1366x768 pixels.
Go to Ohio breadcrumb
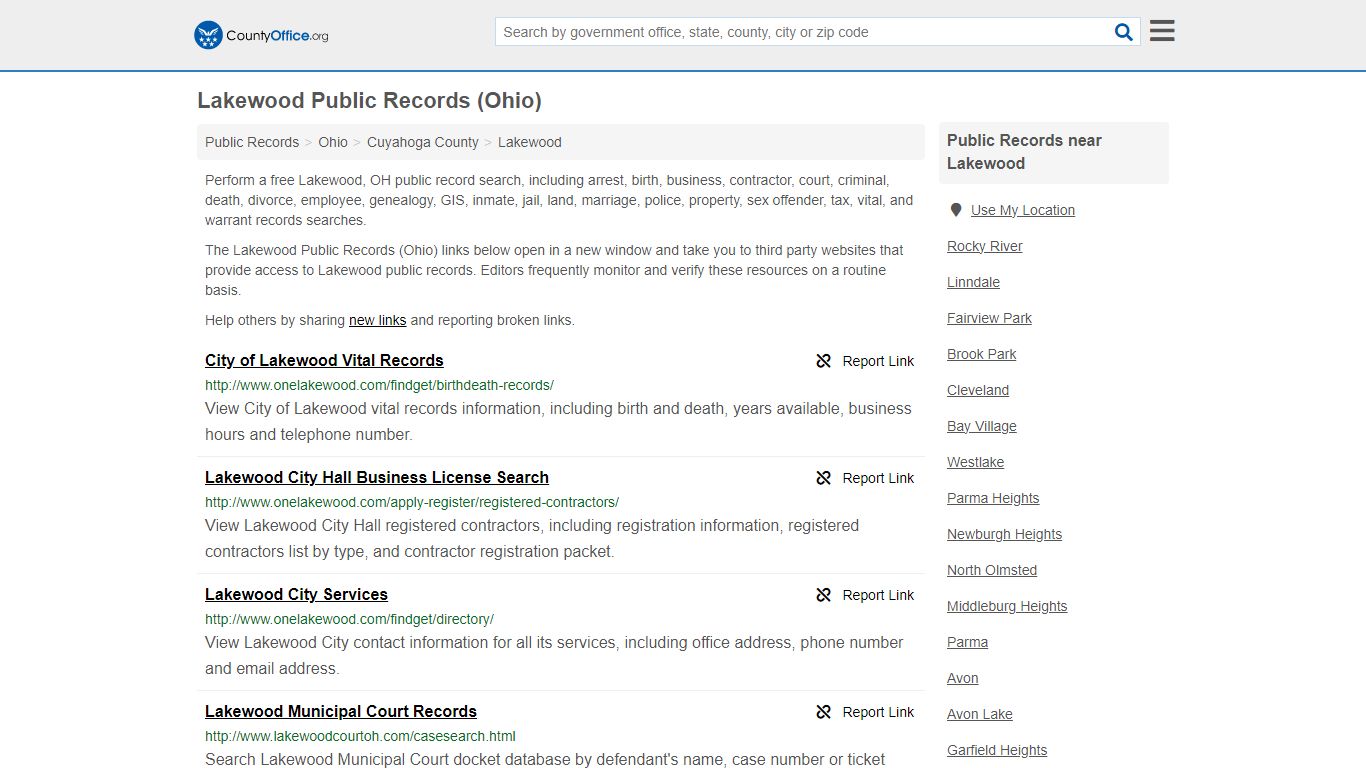click(333, 142)
